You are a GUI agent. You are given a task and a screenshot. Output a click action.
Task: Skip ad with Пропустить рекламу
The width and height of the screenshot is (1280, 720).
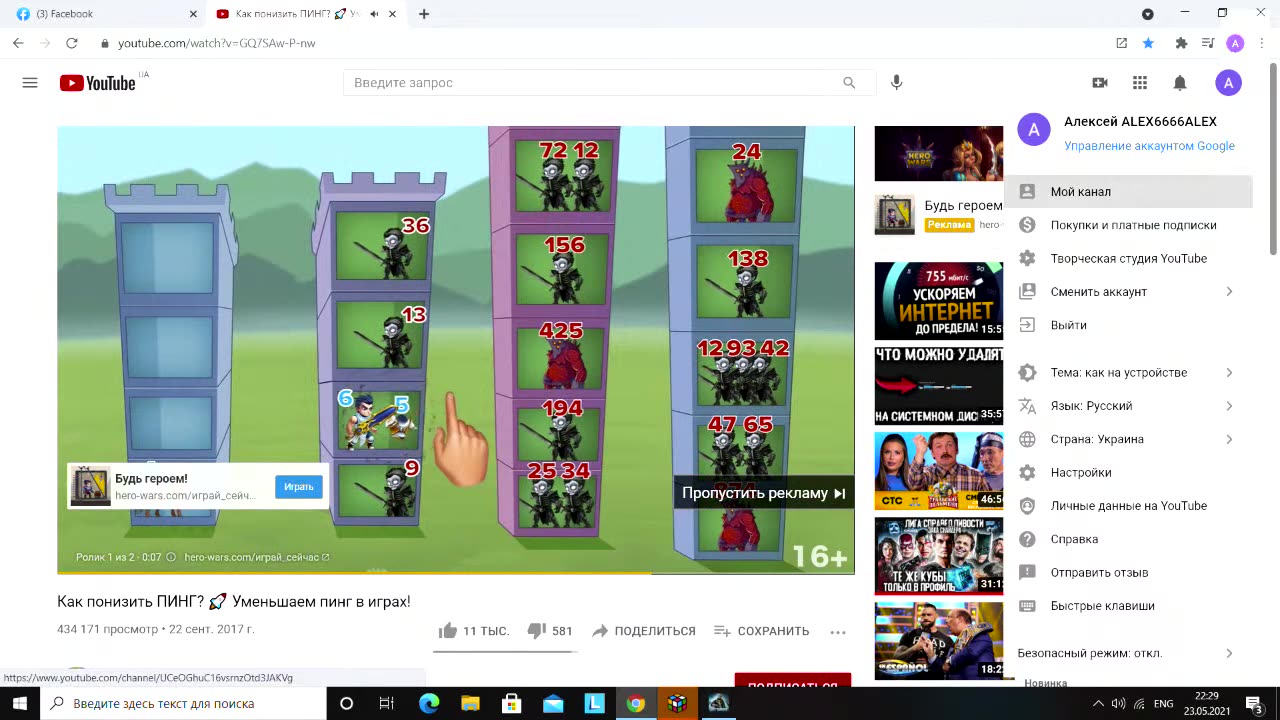tap(763, 493)
